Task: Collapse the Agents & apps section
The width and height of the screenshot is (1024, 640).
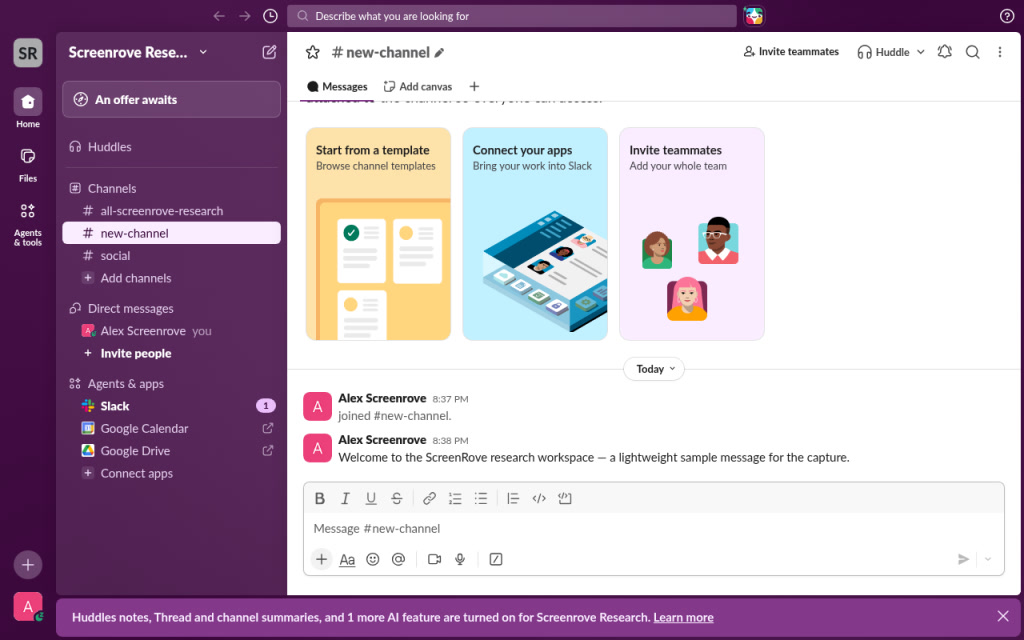Action: [125, 383]
